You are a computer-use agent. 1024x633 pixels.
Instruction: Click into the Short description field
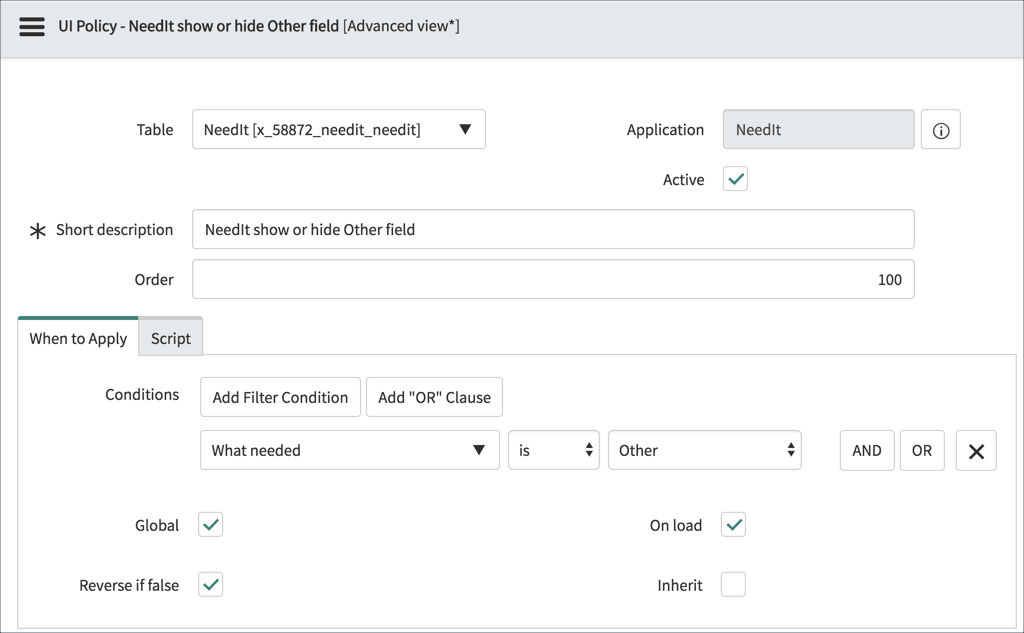[x=553, y=229]
